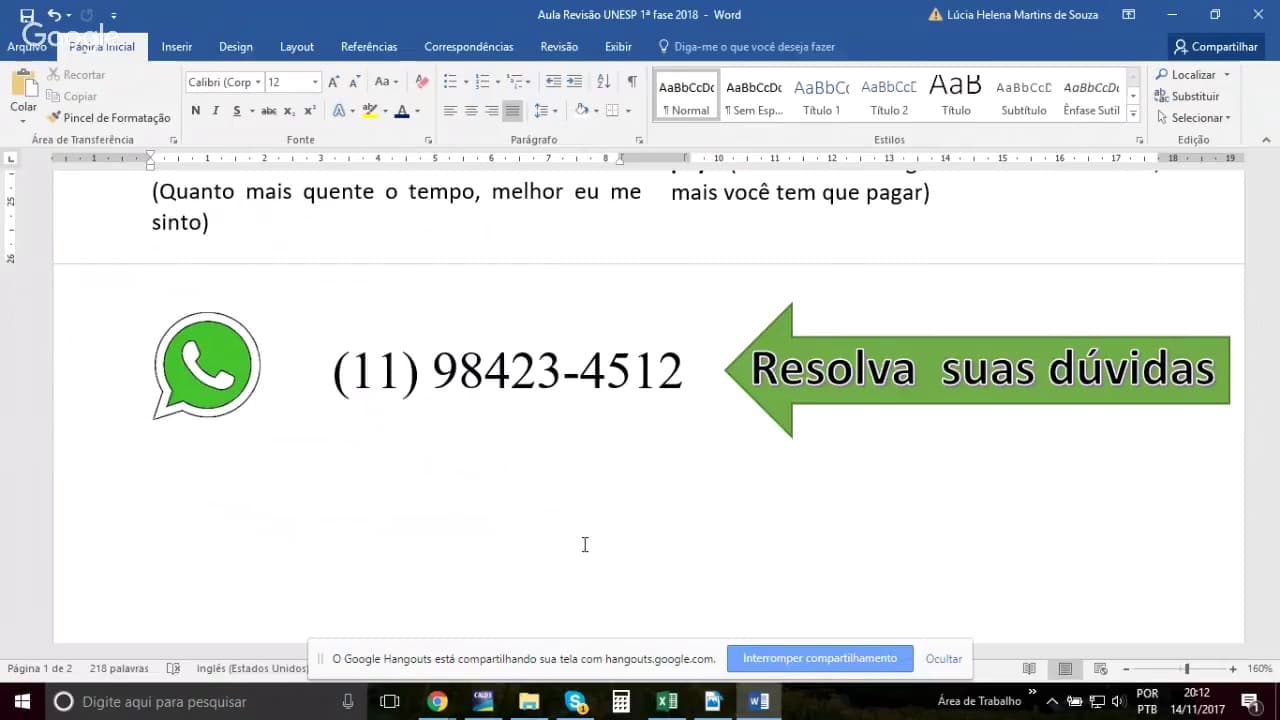
Task: Toggle italic formatting
Action: coord(216,111)
